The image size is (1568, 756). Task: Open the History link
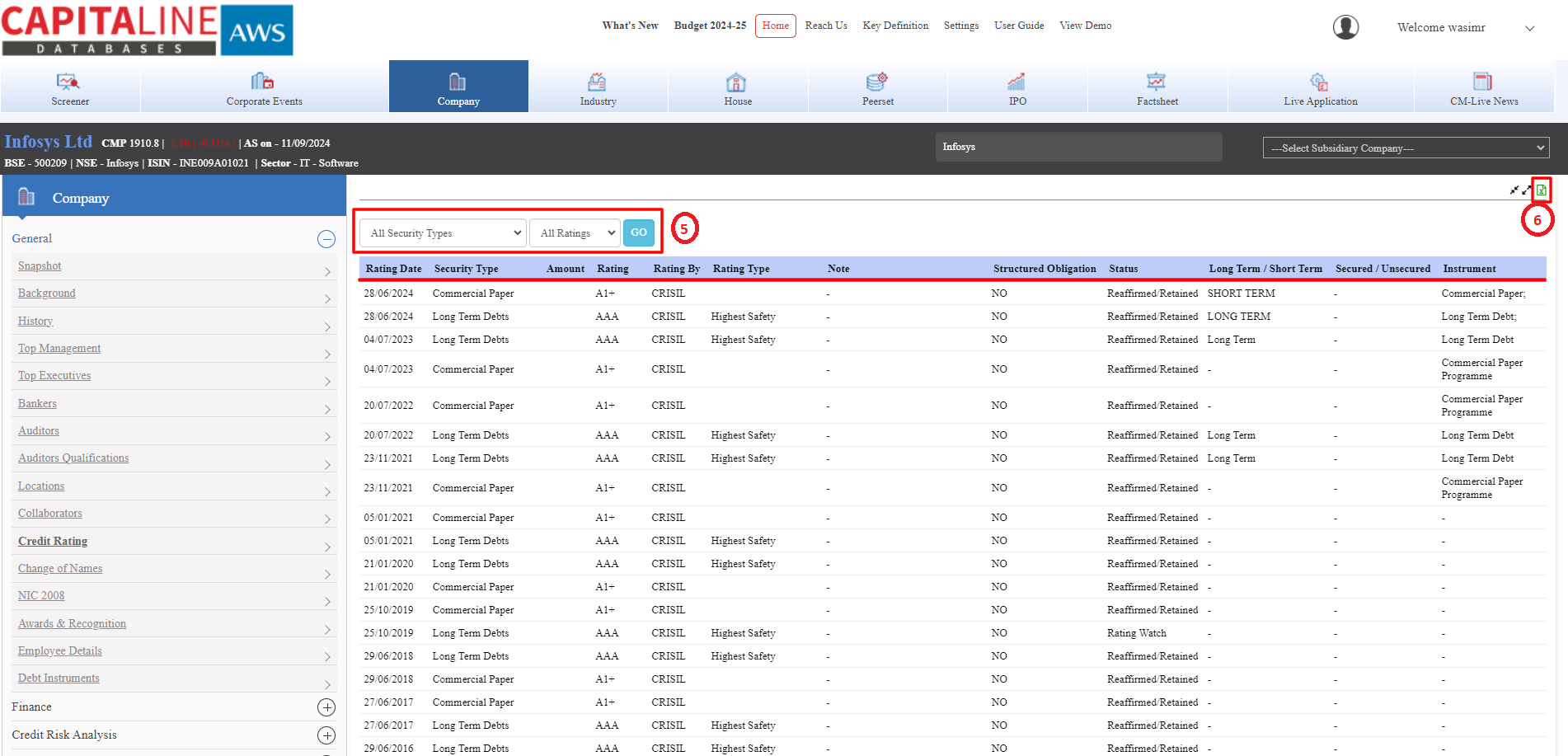(35, 321)
